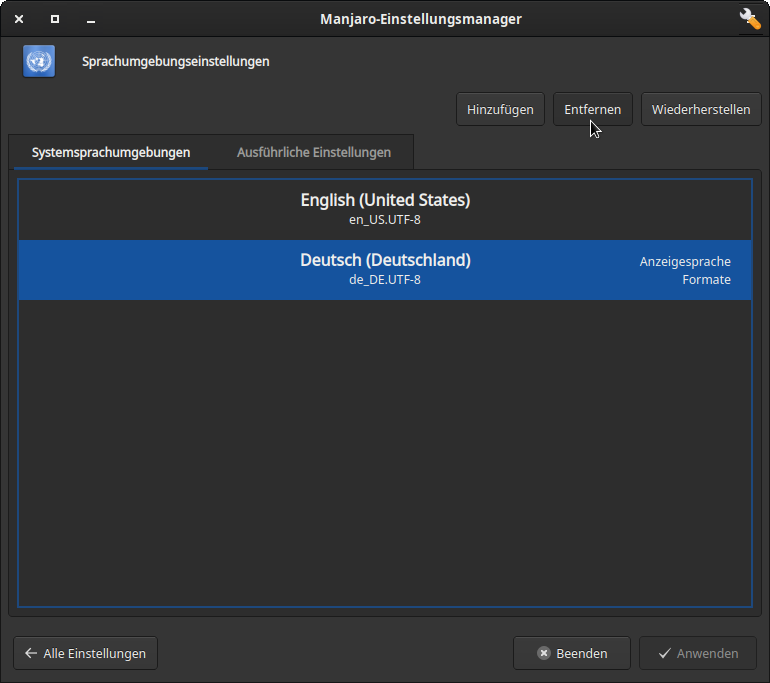Go back via Alle Einstellungen button
Image resolution: width=770 pixels, height=683 pixels.
click(85, 654)
